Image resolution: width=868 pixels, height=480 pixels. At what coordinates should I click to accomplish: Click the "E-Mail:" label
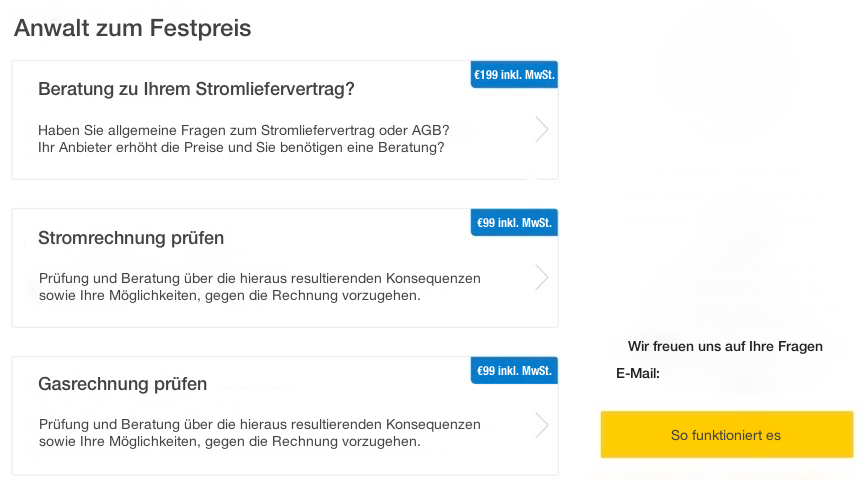[638, 374]
